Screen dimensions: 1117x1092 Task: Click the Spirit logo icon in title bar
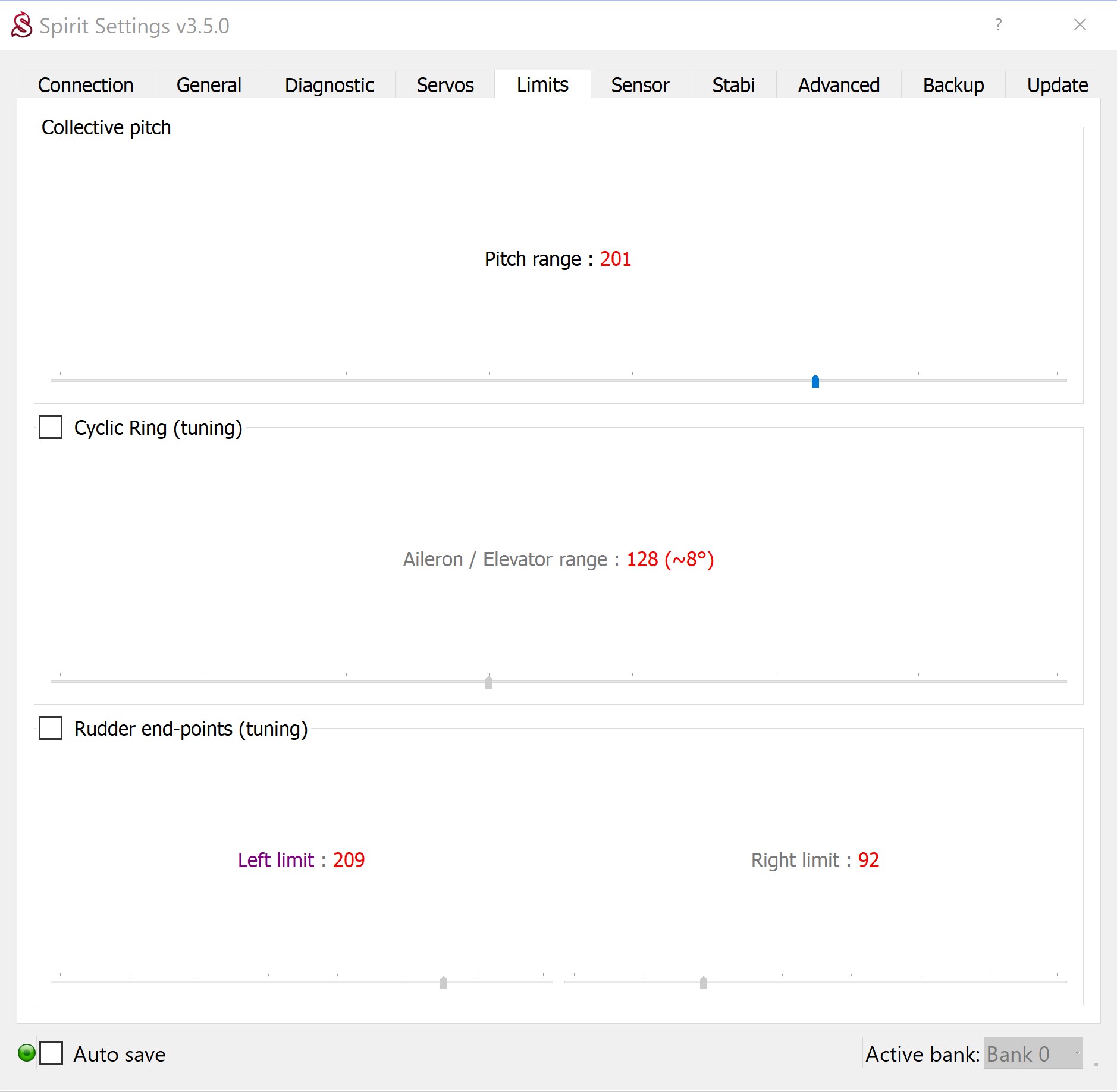click(22, 25)
